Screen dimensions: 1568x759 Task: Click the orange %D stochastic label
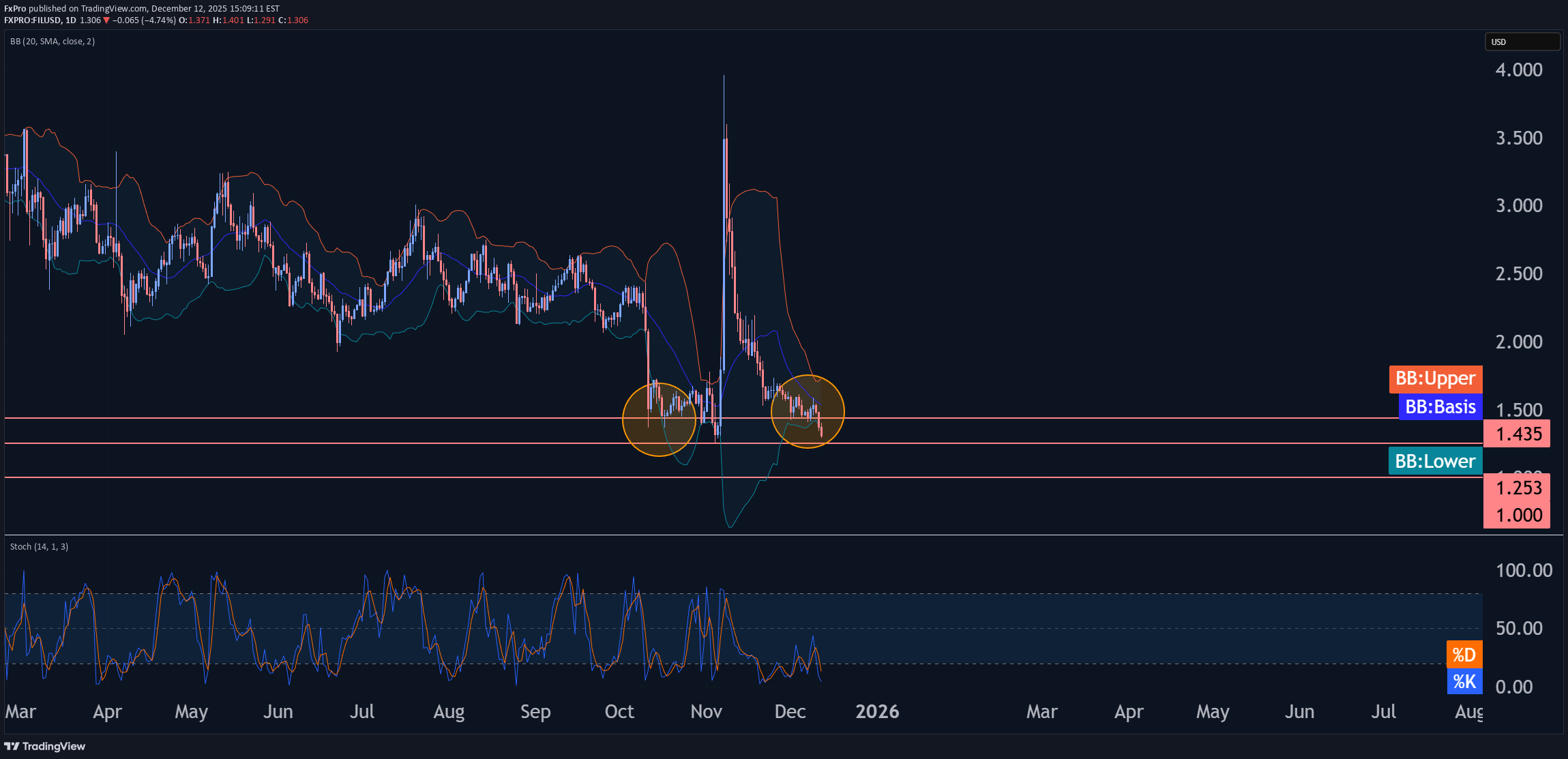point(1464,655)
